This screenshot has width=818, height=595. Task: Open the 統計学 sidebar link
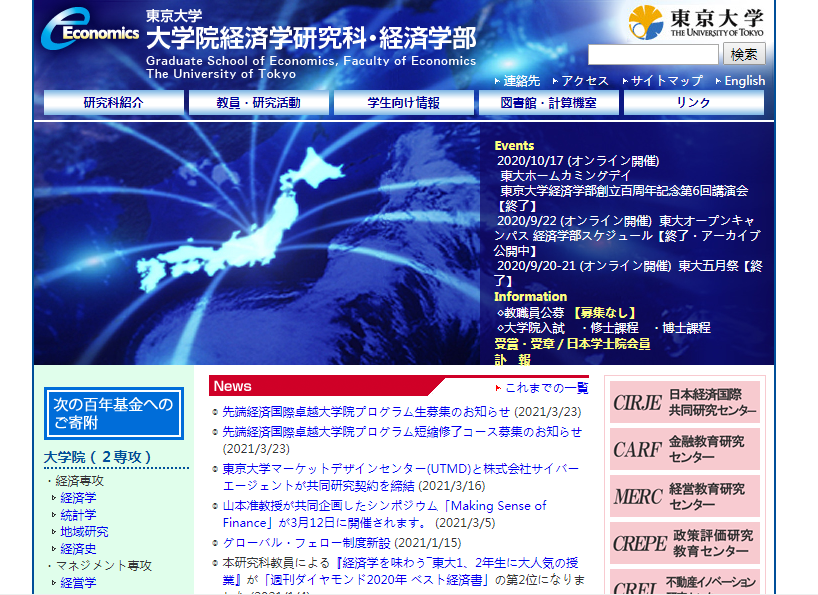pyautogui.click(x=78, y=515)
